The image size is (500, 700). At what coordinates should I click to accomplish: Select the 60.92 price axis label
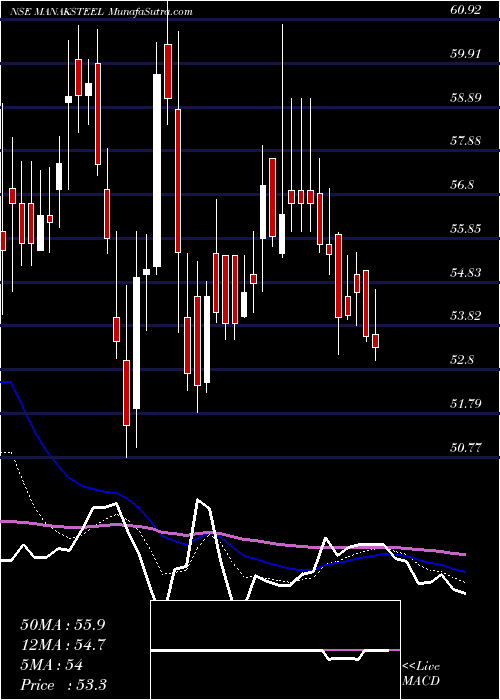(x=465, y=10)
